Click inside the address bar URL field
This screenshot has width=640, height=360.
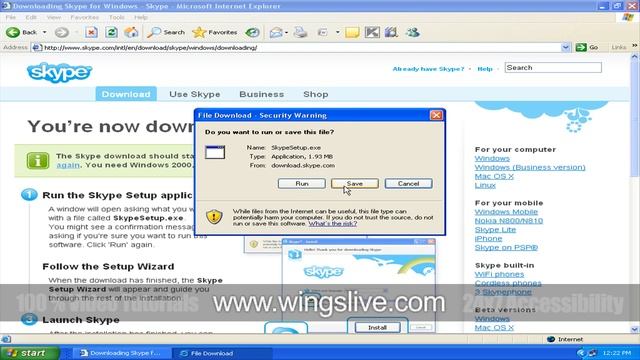point(302,48)
